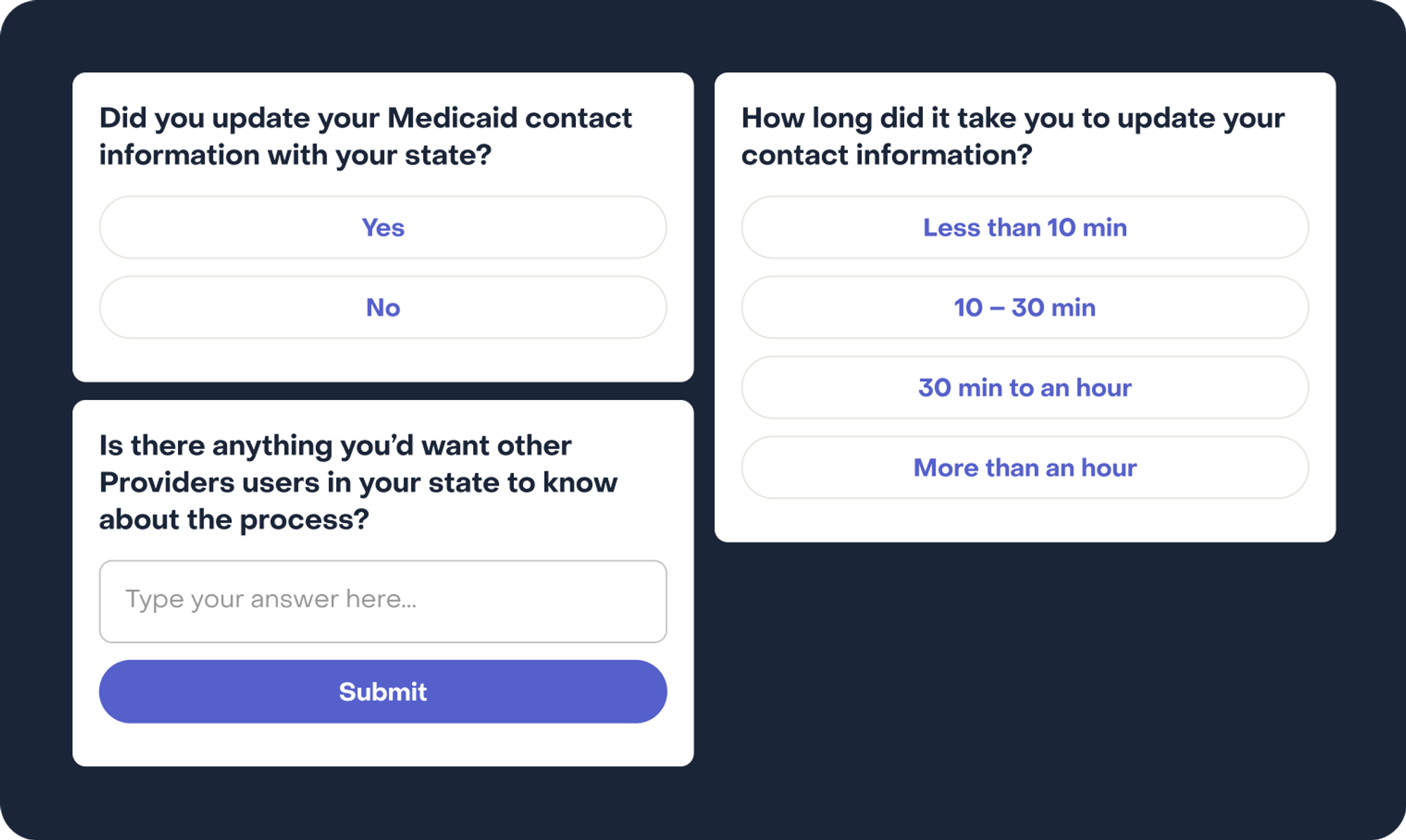
Task: Click the text "about the process?"
Action: point(233,520)
